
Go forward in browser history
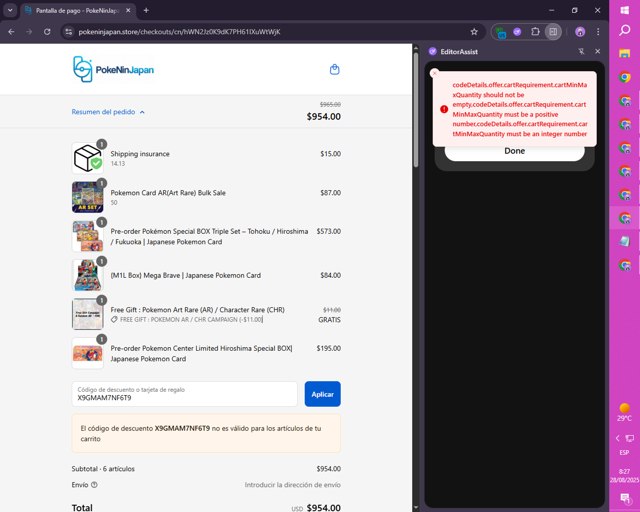coord(29,32)
